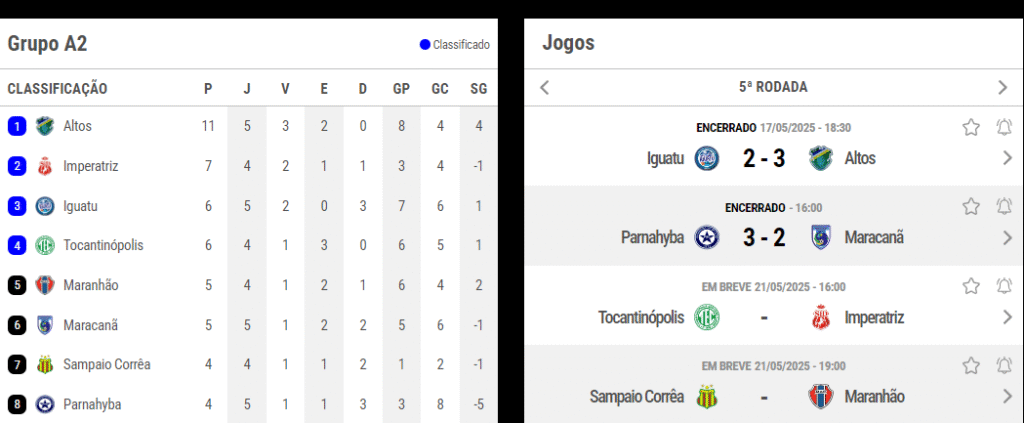
Task: Click the Maracanã crest in the standings table
Action: point(45,324)
